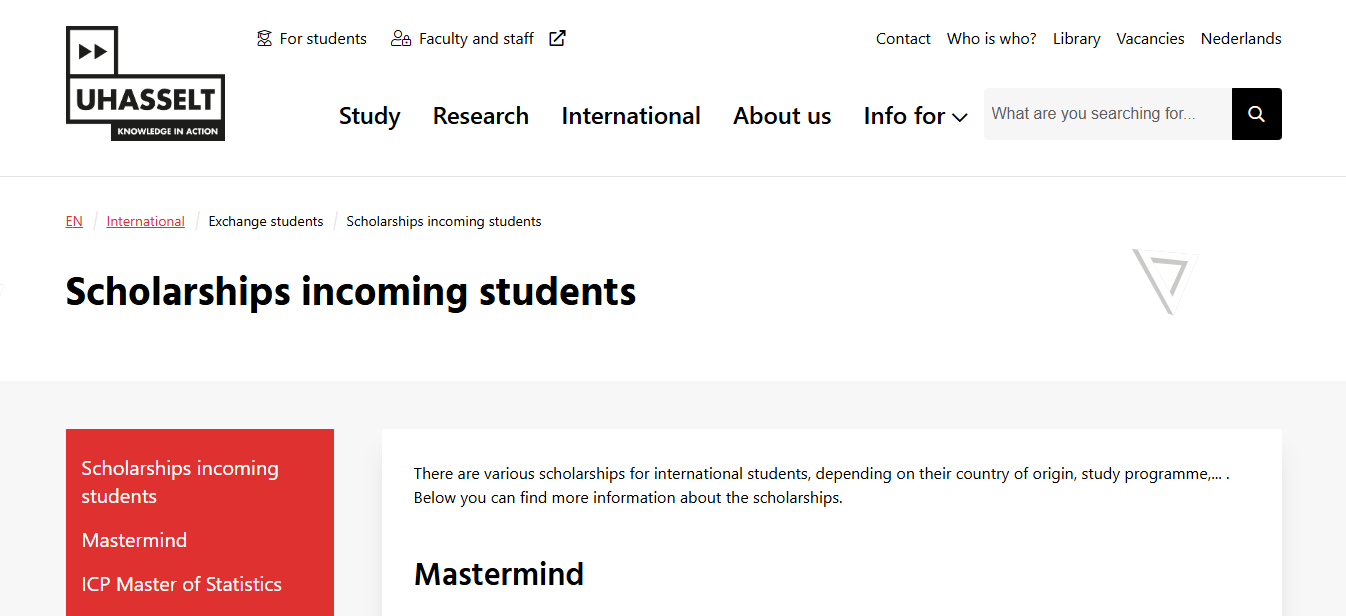Click the UHasselt logo
1346x616 pixels.
click(145, 84)
